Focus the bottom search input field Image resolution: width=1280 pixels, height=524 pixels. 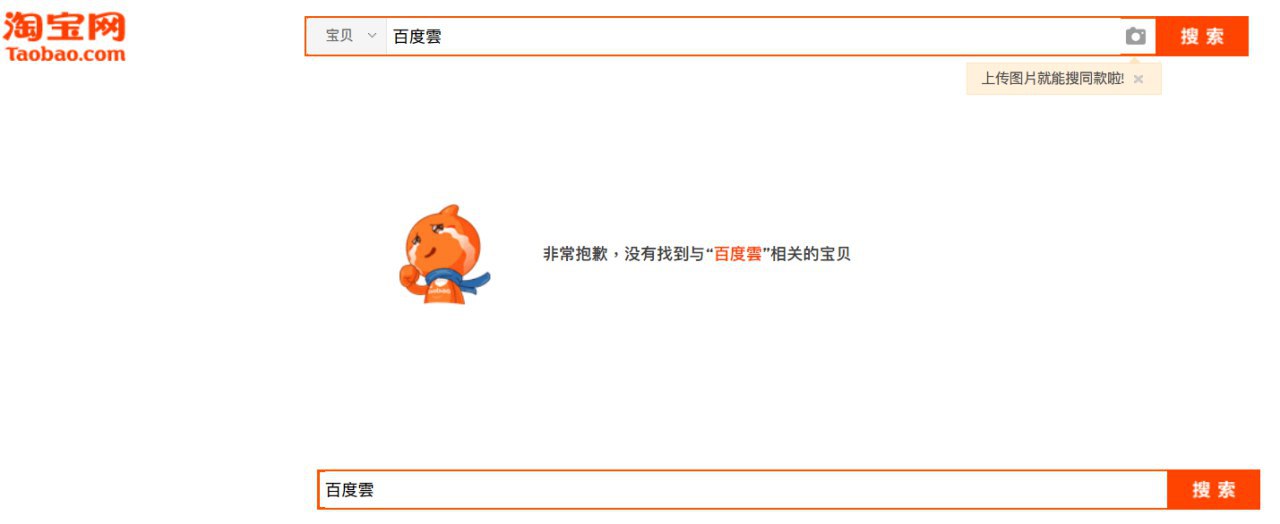coord(743,490)
